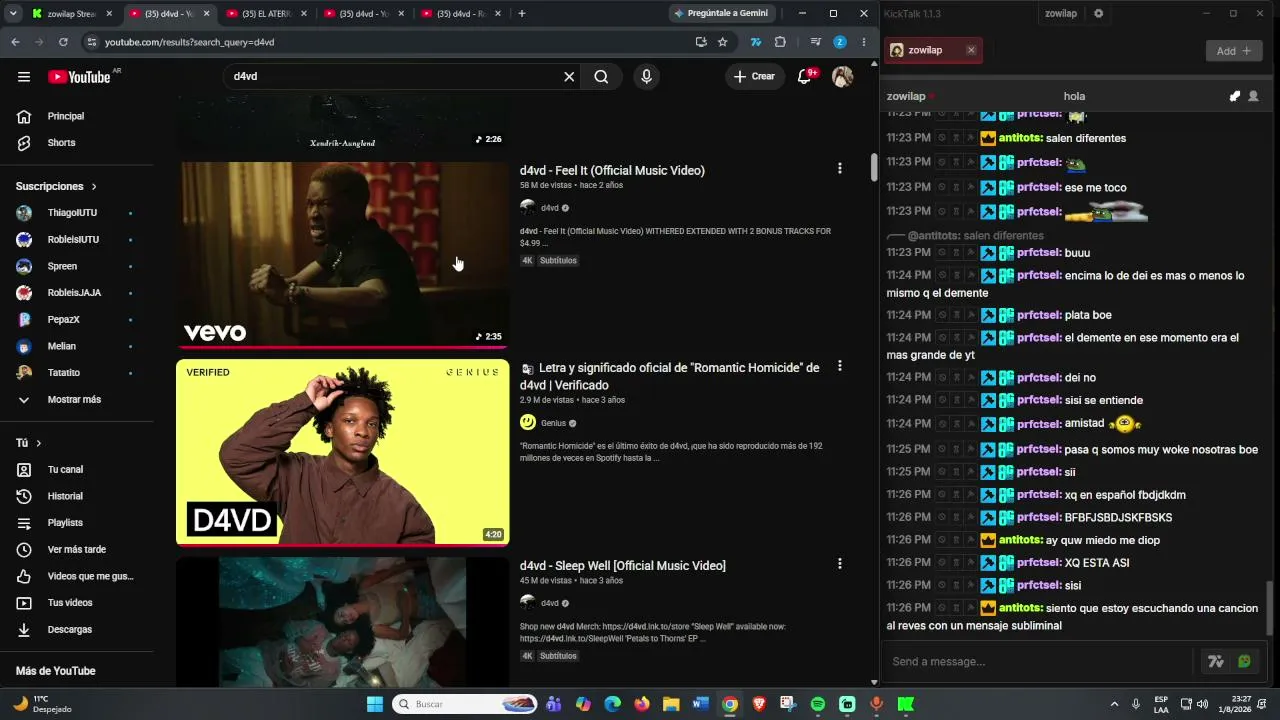Click the Feel It video thumbnail
Viewport: 1280px width, 720px height.
coord(343,254)
